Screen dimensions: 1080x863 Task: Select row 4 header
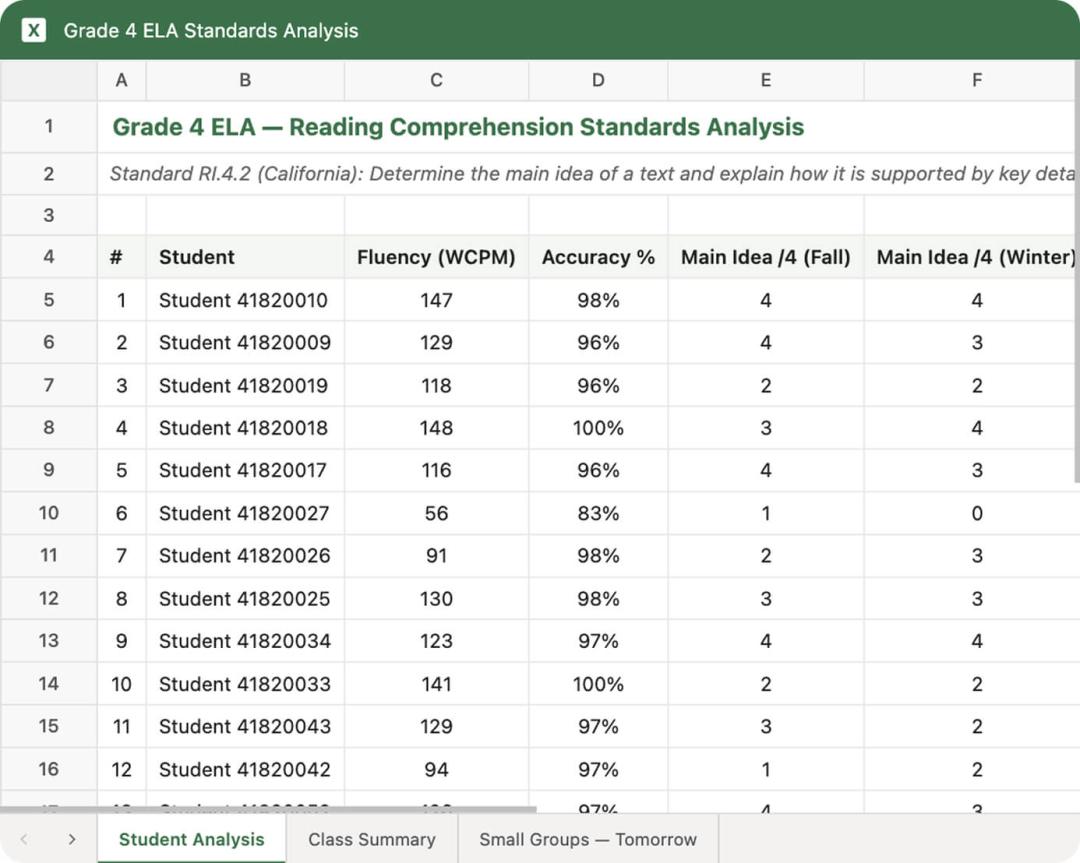tap(49, 257)
